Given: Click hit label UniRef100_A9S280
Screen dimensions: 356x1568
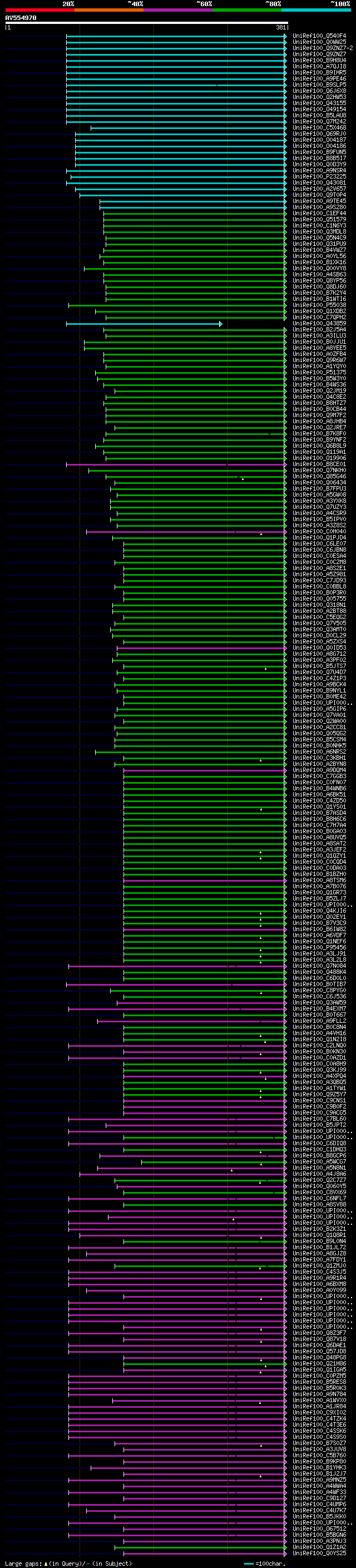Looking at the screenshot, I should pos(319,207).
